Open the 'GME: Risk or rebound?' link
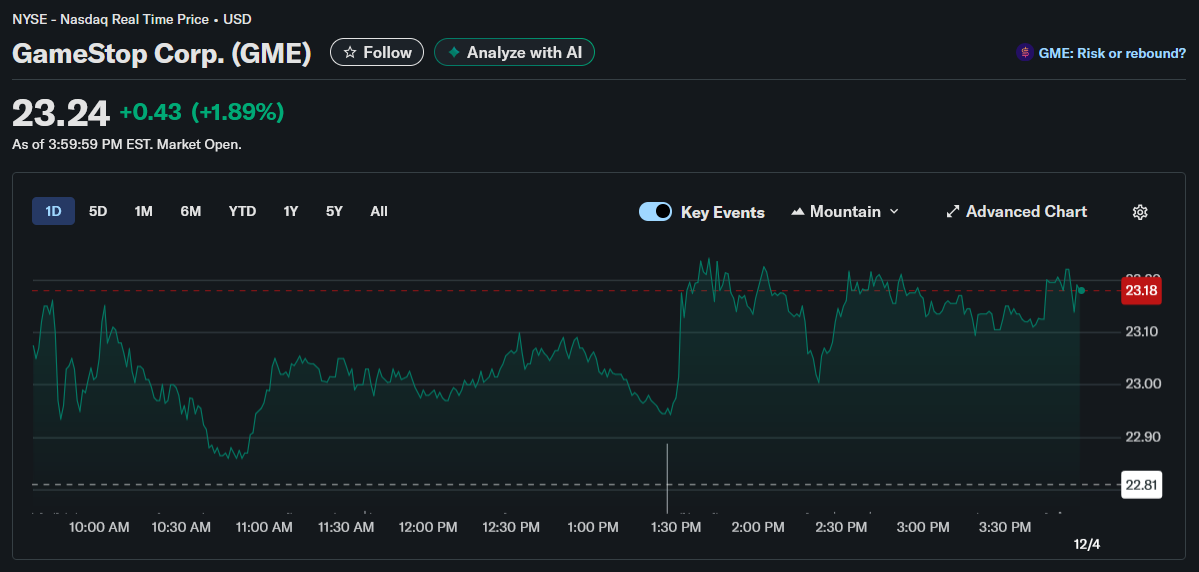 point(1112,53)
